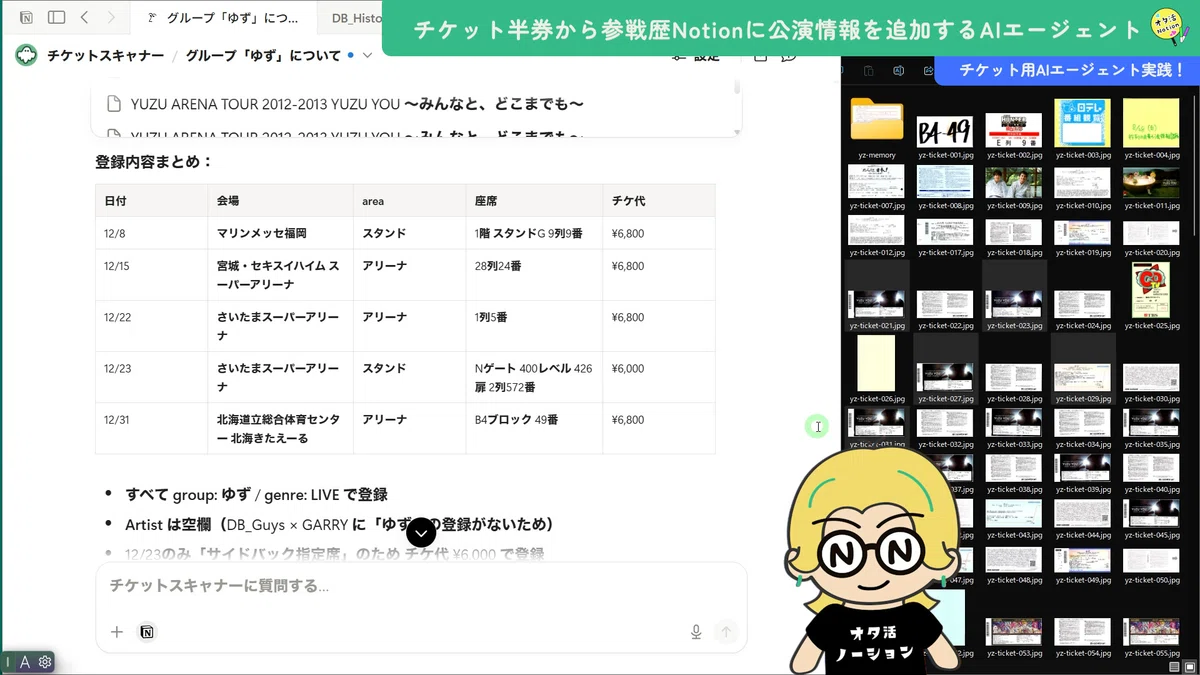Select yz-ticket-003.jpg thumbnail in file explorer
This screenshot has width=1200, height=675.
coord(1082,123)
